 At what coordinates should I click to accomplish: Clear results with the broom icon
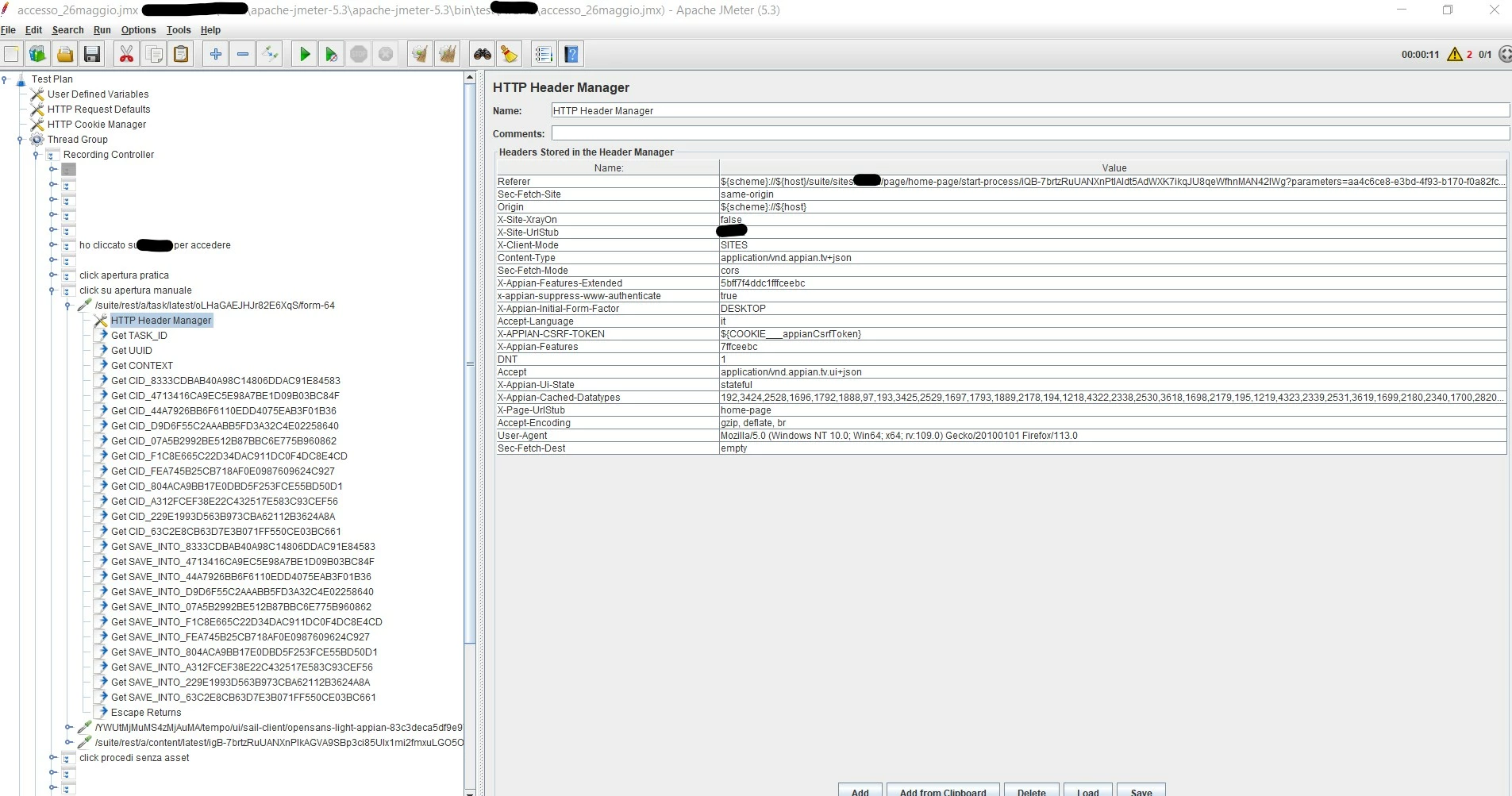click(x=420, y=54)
